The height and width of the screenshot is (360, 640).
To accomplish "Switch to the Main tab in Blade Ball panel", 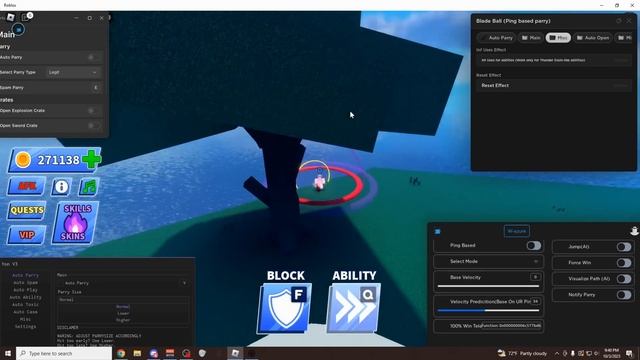I will [531, 38].
